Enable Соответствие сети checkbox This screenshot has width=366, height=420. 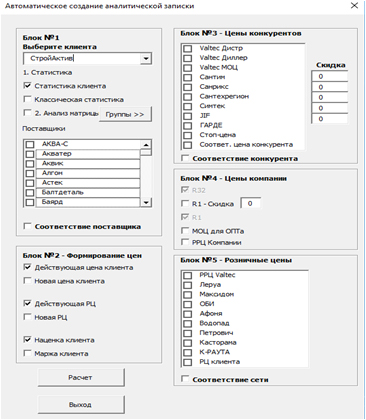(185, 379)
